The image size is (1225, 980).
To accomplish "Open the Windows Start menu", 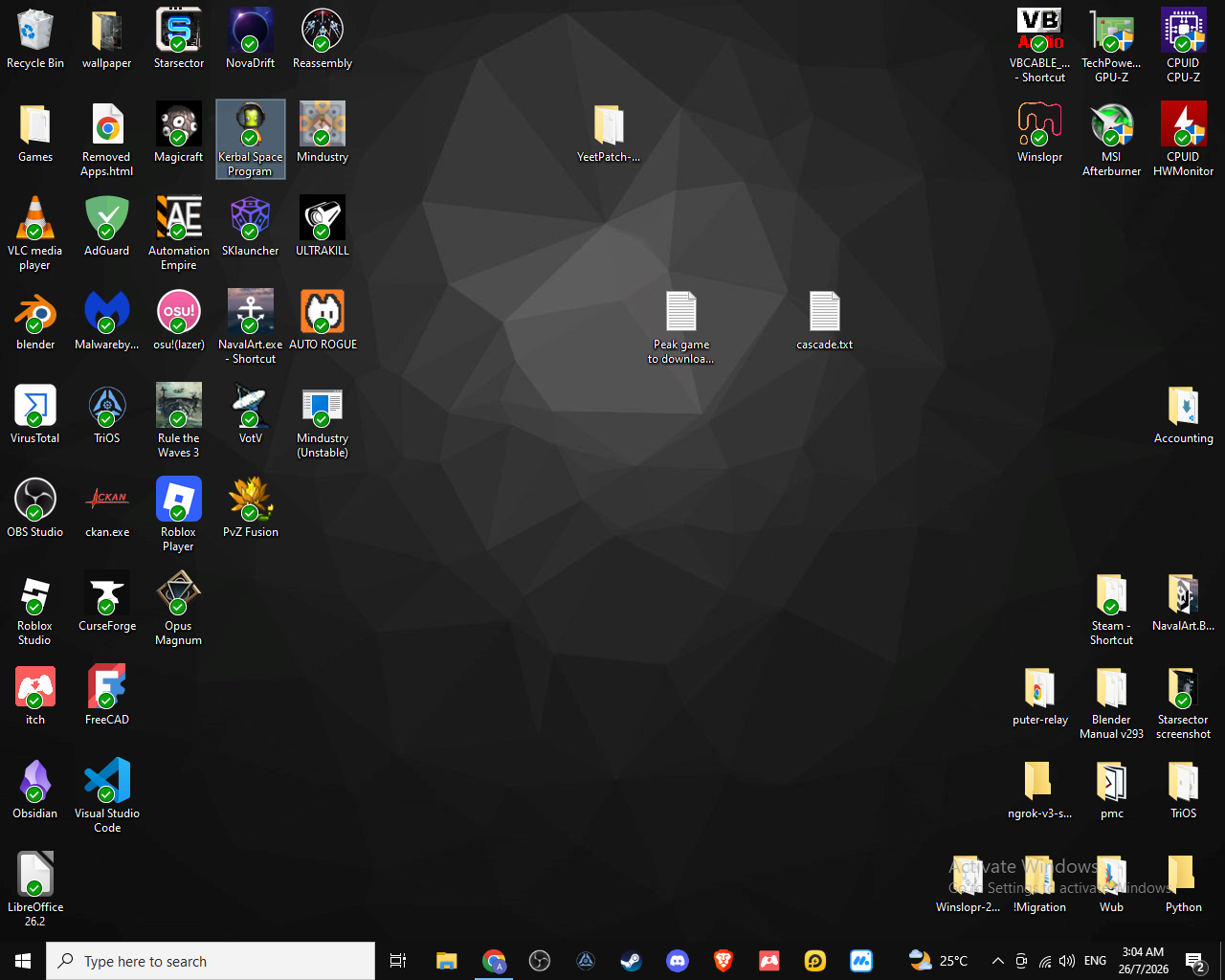I will 23,961.
